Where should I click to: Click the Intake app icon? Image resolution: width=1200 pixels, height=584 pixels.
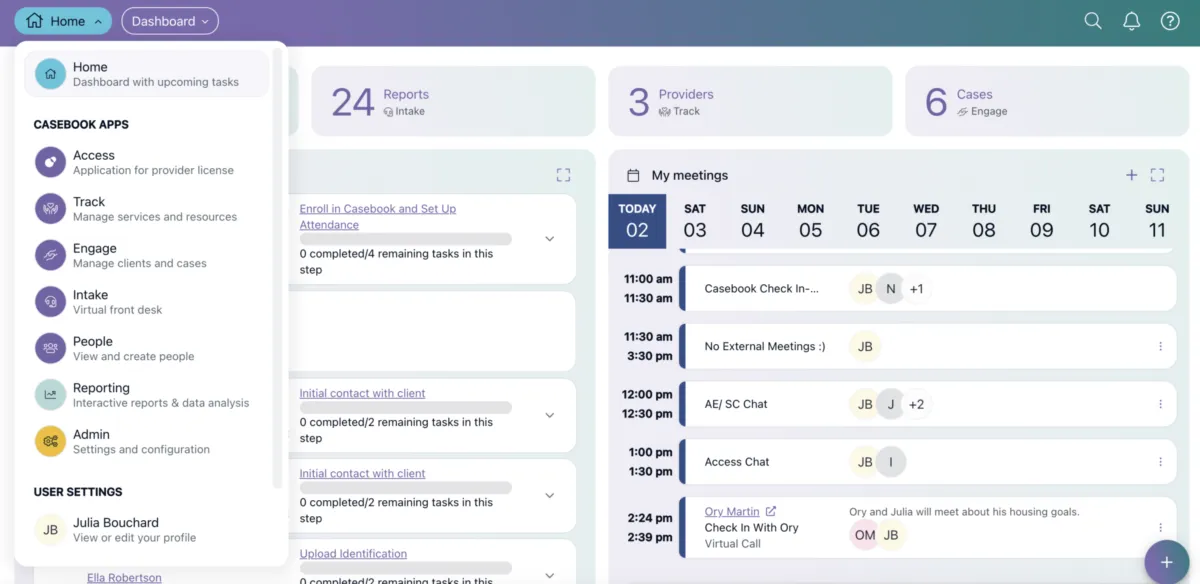tap(50, 302)
